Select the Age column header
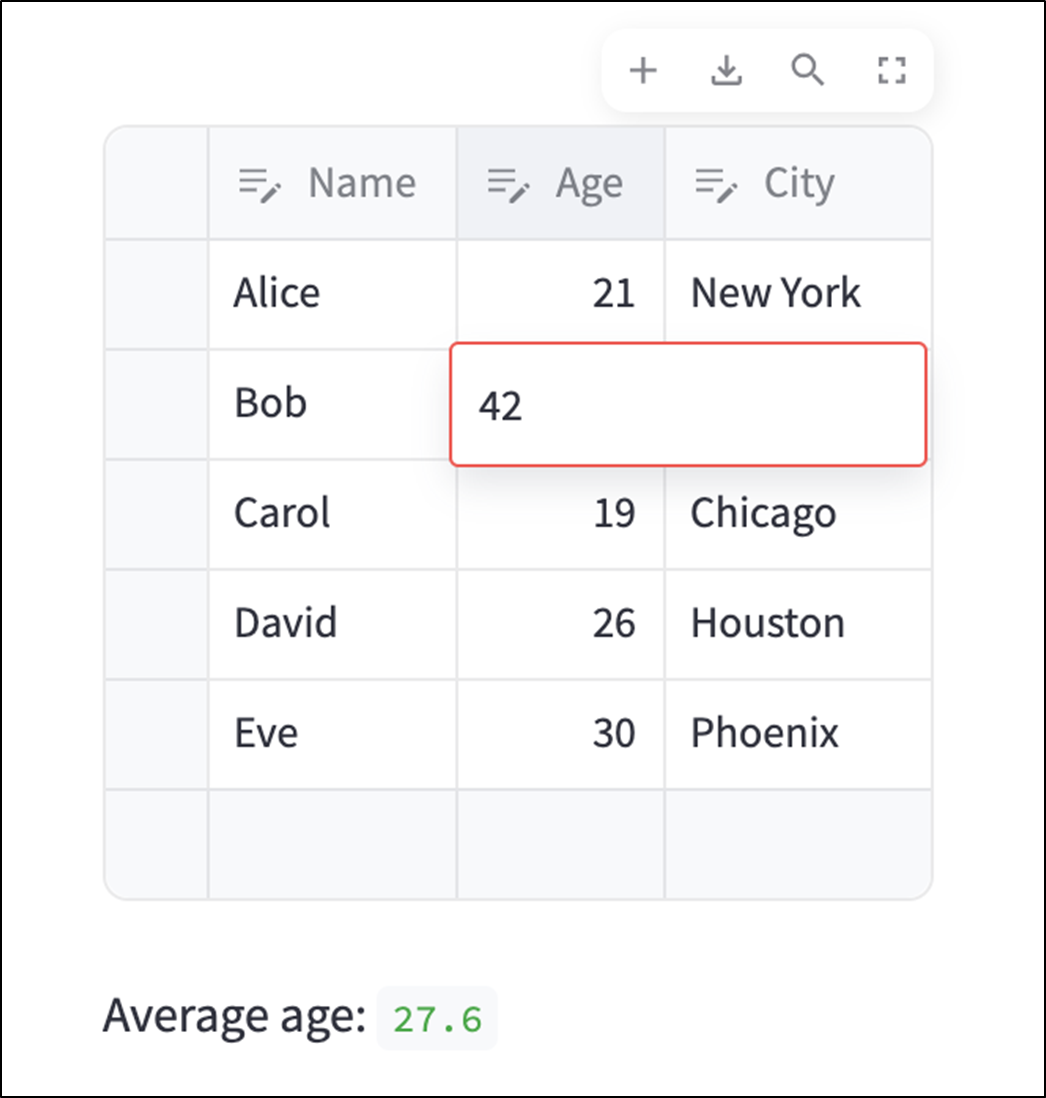Screen dimensions: 1046x1098 tap(589, 184)
